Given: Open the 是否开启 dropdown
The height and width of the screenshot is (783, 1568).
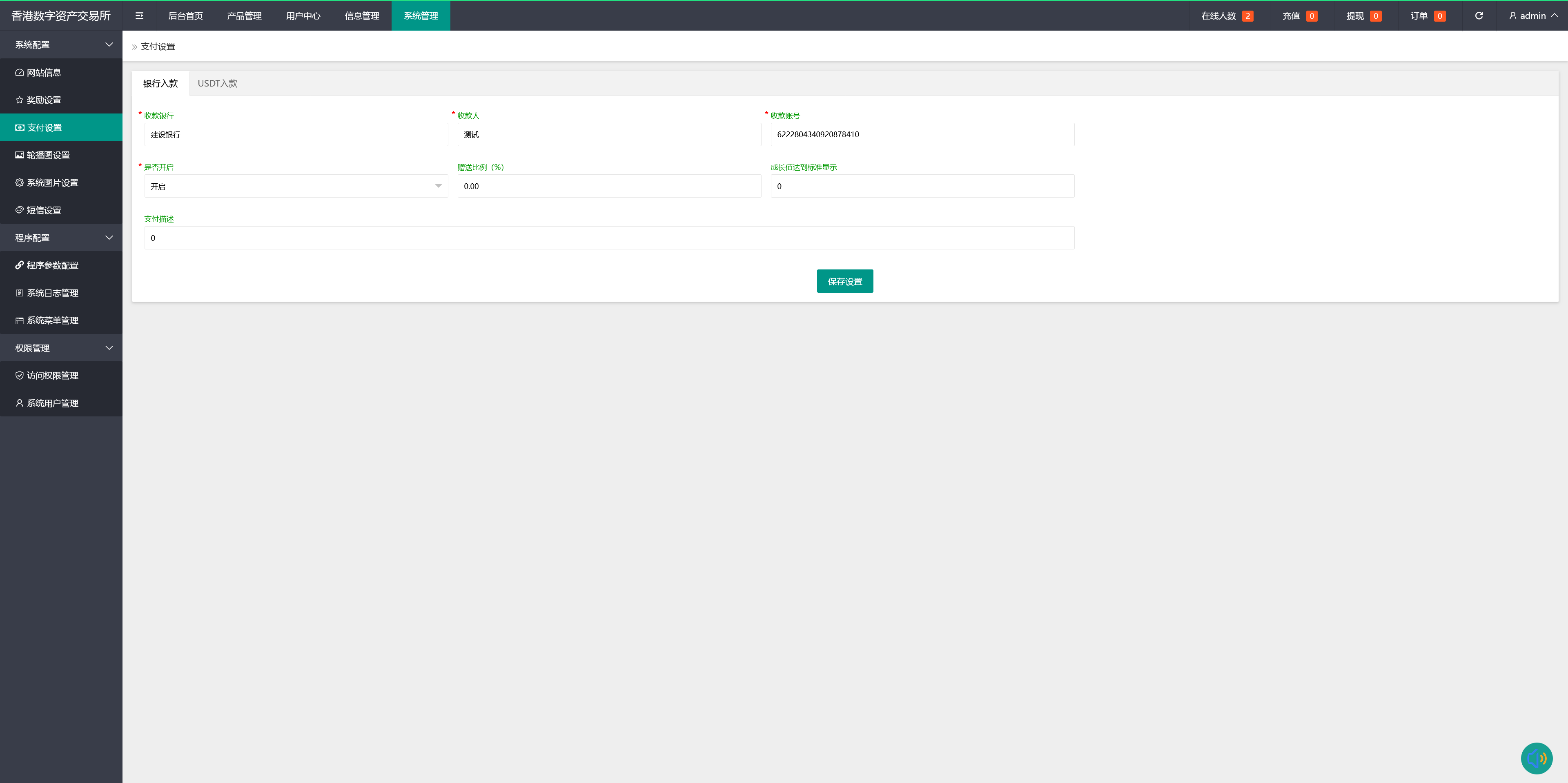Looking at the screenshot, I should (x=296, y=186).
